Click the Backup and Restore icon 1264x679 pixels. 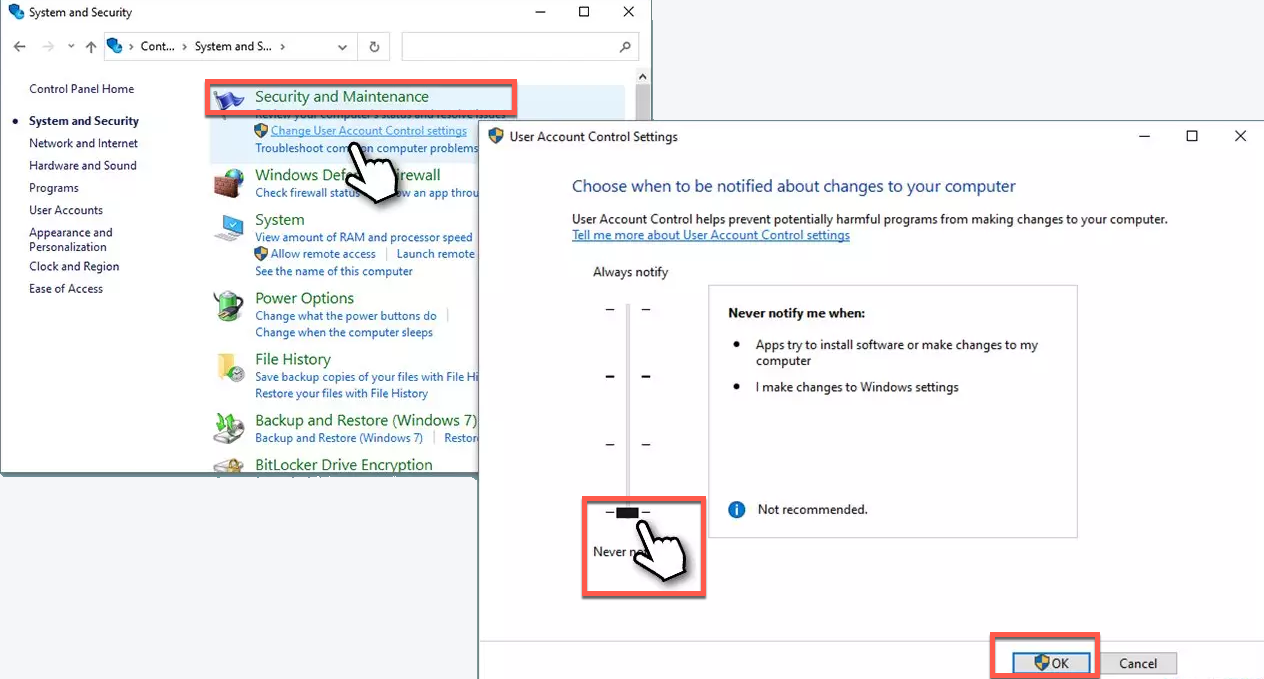229,428
